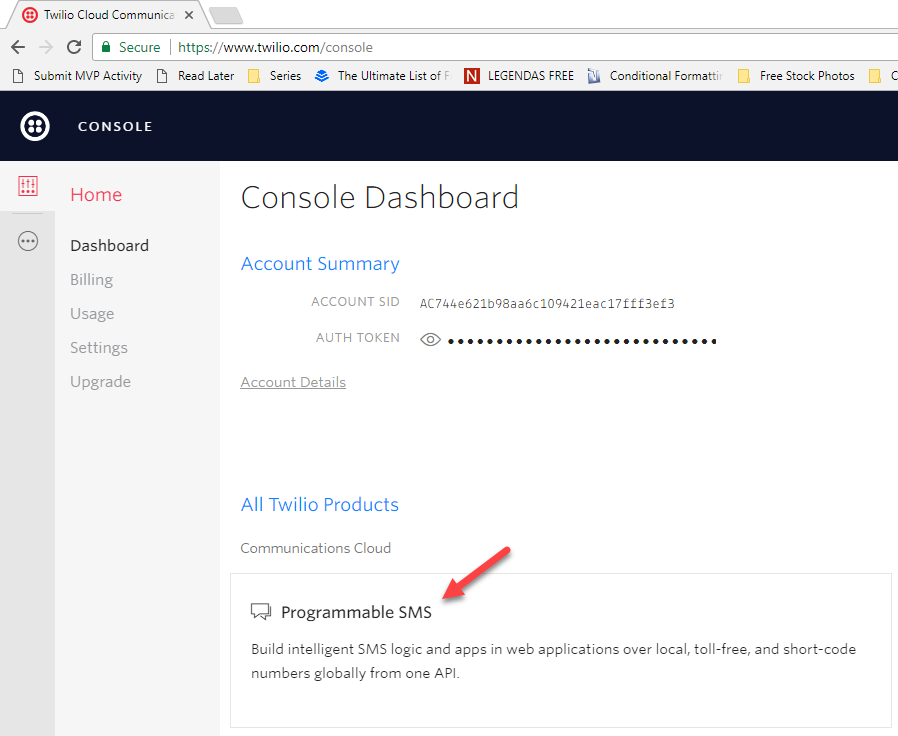Click the Programmable SMS description text
The height and width of the screenshot is (736, 898).
coord(553,661)
